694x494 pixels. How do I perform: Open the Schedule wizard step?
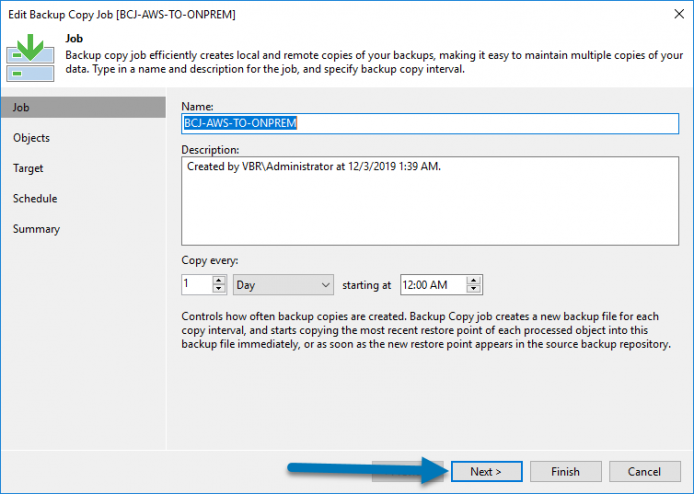point(35,198)
